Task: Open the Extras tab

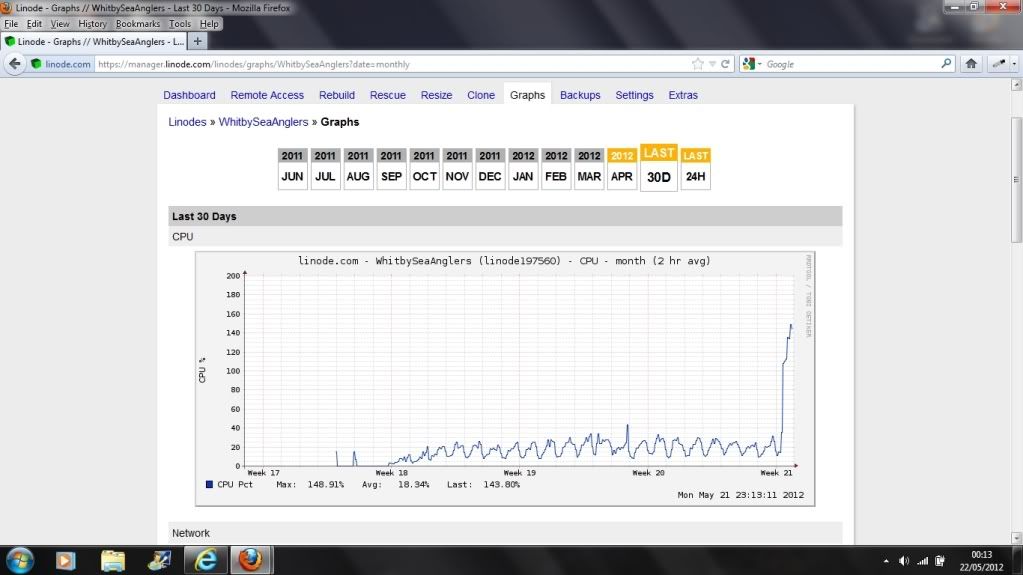Action: point(683,95)
